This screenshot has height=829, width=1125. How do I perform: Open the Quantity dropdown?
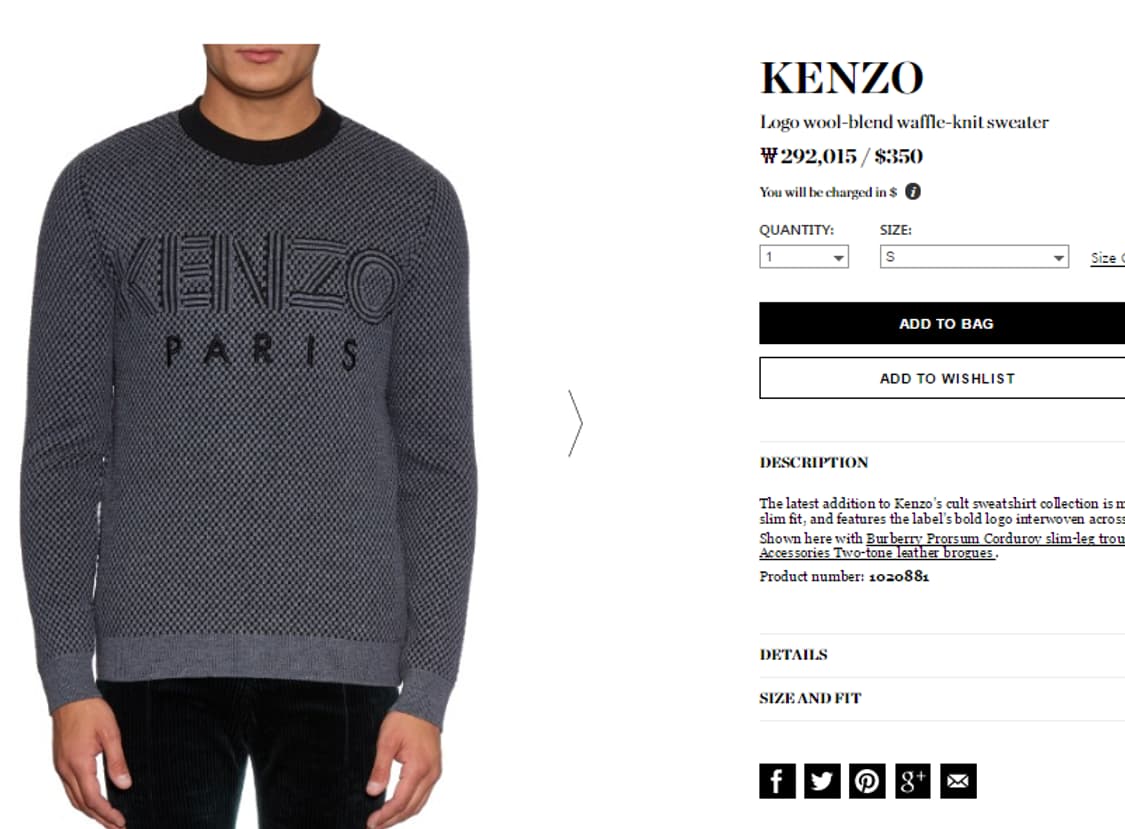click(x=804, y=257)
